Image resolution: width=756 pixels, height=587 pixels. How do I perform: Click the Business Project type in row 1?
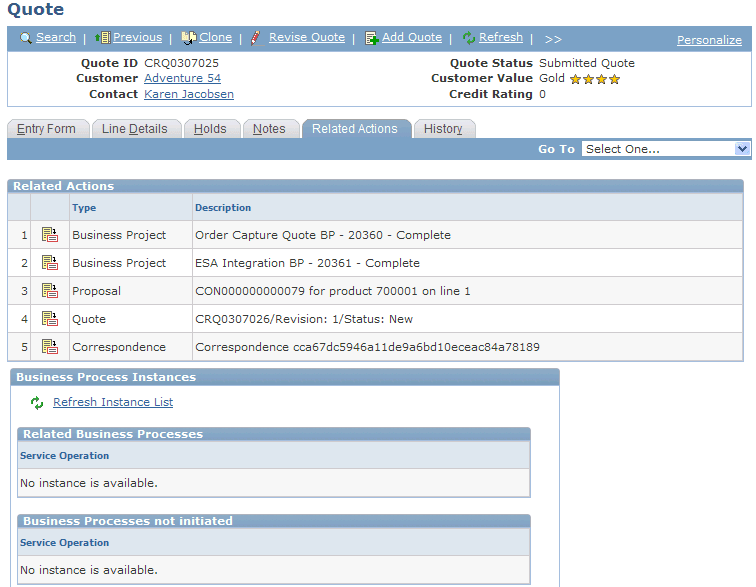(x=119, y=235)
